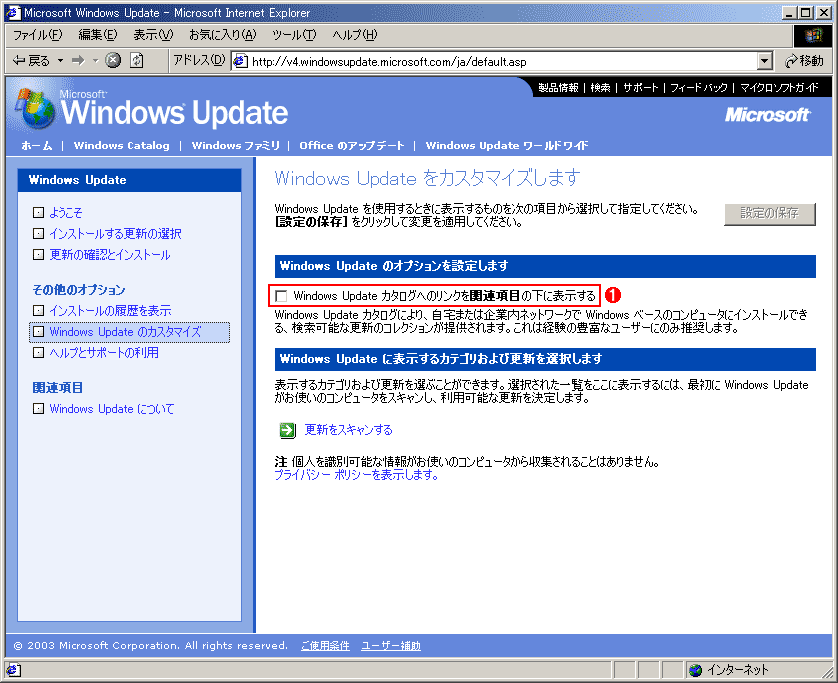The width and height of the screenshot is (838, 683).
Task: Click the Windows flag throbber icon
Action: tap(812, 35)
